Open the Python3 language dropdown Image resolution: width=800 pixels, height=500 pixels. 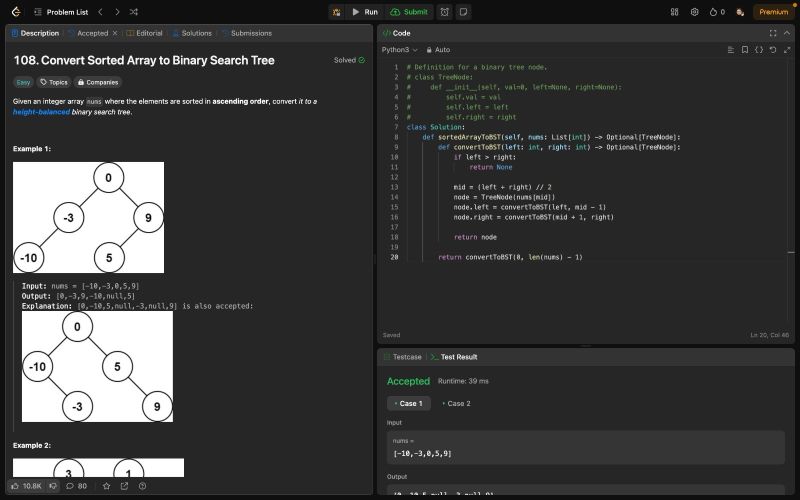coord(399,49)
